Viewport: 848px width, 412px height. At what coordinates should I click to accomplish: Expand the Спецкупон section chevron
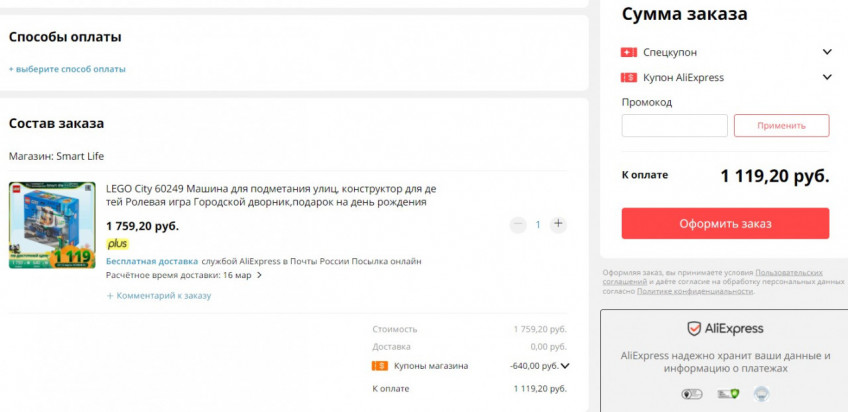(827, 52)
